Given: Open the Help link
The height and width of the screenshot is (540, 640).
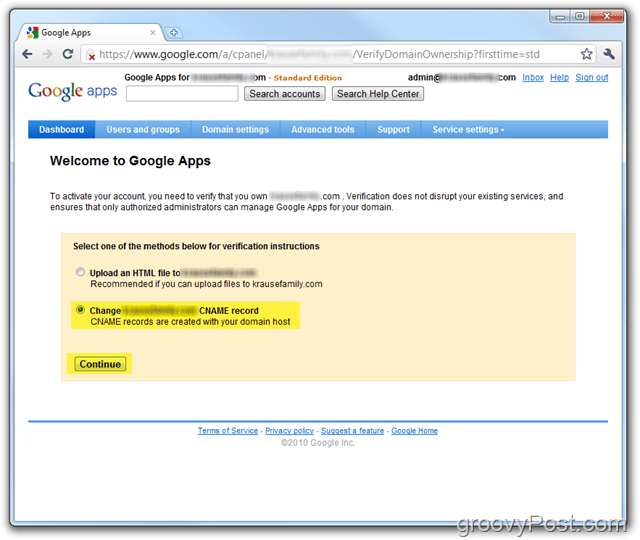Looking at the screenshot, I should (559, 78).
